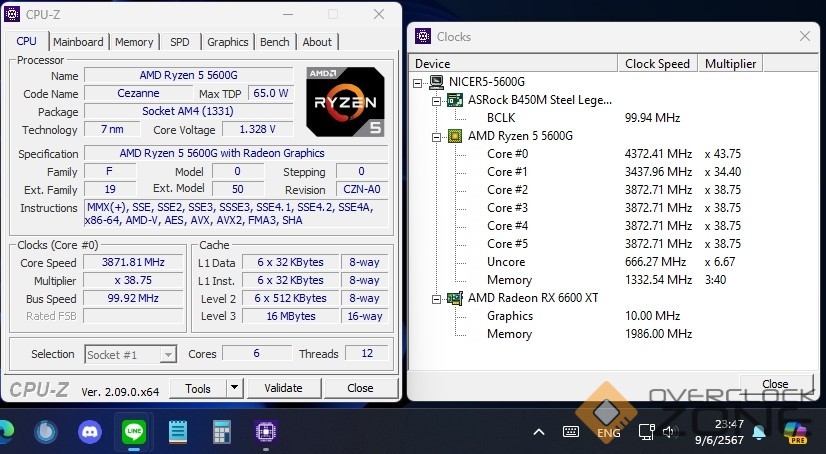The width and height of the screenshot is (826, 454).
Task: Click the CPU-Z taskbar icon
Action: click(266, 432)
